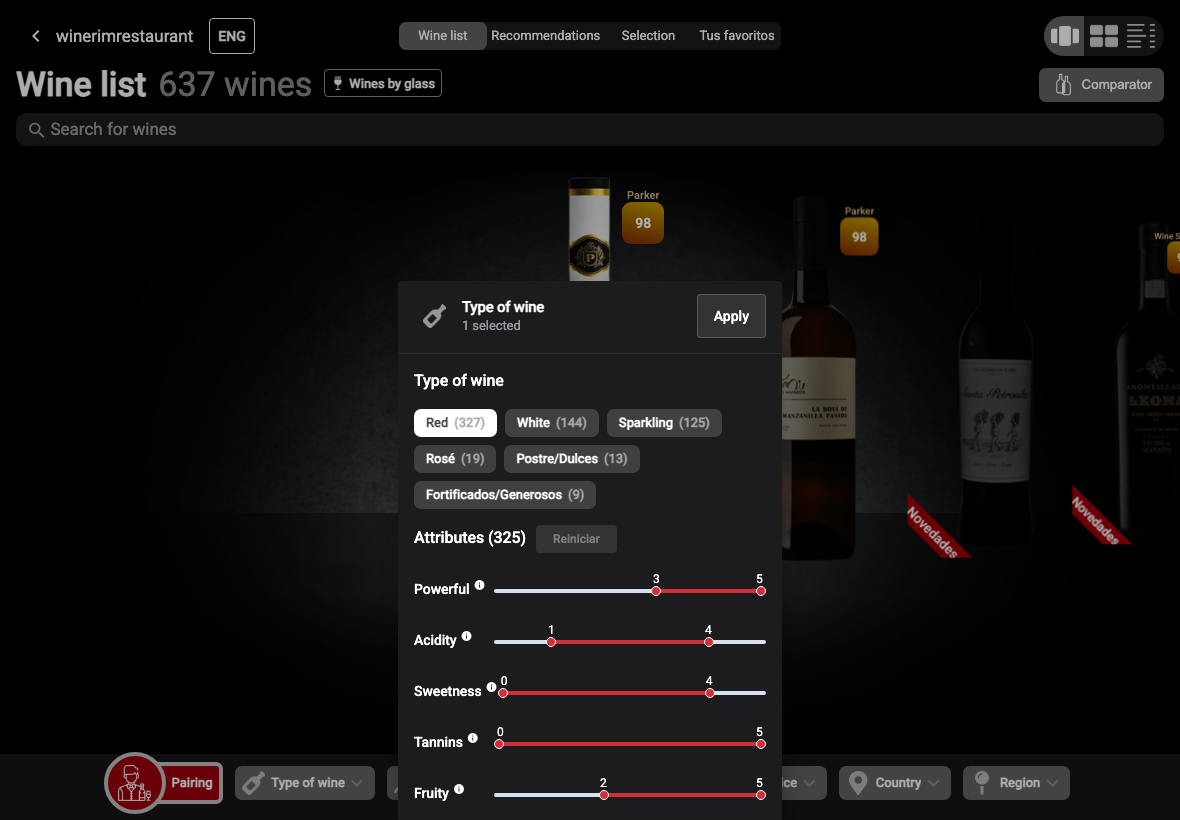Switch to carousel view layout icon
The image size is (1180, 820).
pyautogui.click(x=1064, y=36)
